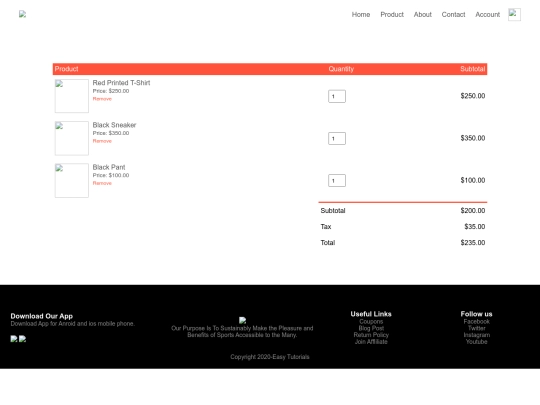Click the Useful Links heading
The height and width of the screenshot is (405, 540).
[x=371, y=314]
